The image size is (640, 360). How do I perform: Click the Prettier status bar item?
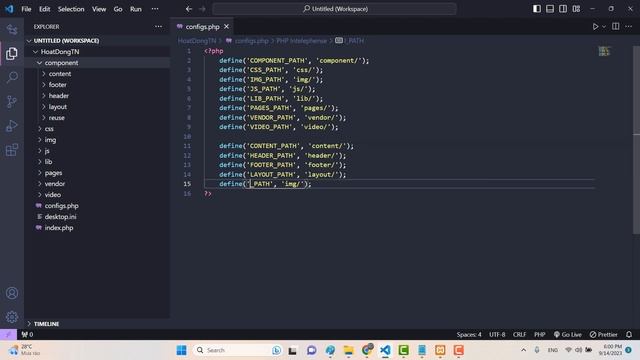(x=603, y=334)
